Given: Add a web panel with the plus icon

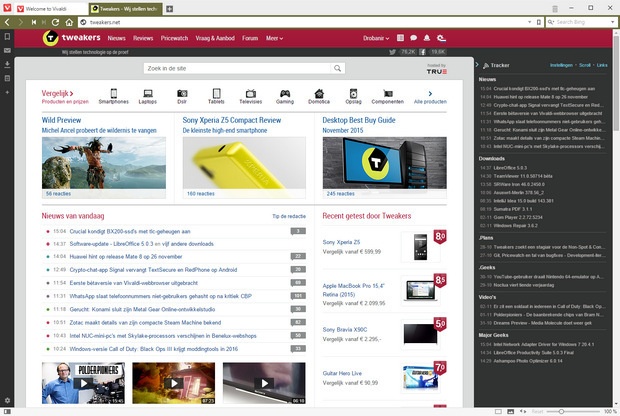Looking at the screenshot, I should click(x=7, y=92).
